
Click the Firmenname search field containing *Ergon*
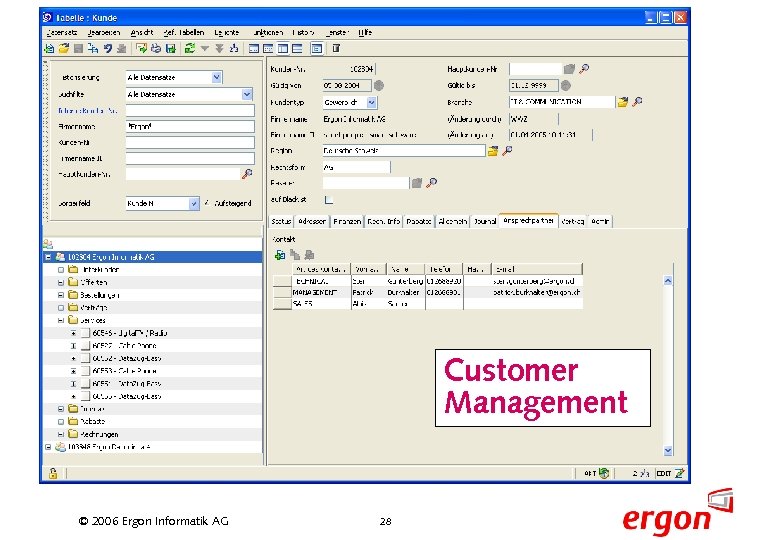click(190, 127)
